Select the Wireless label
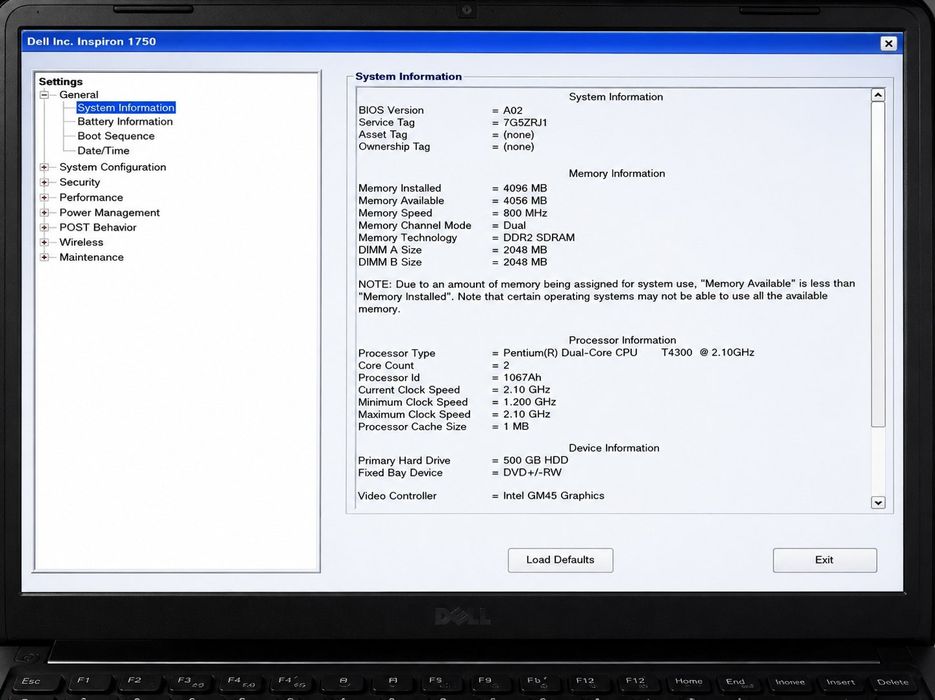The width and height of the screenshot is (935, 700). (81, 242)
